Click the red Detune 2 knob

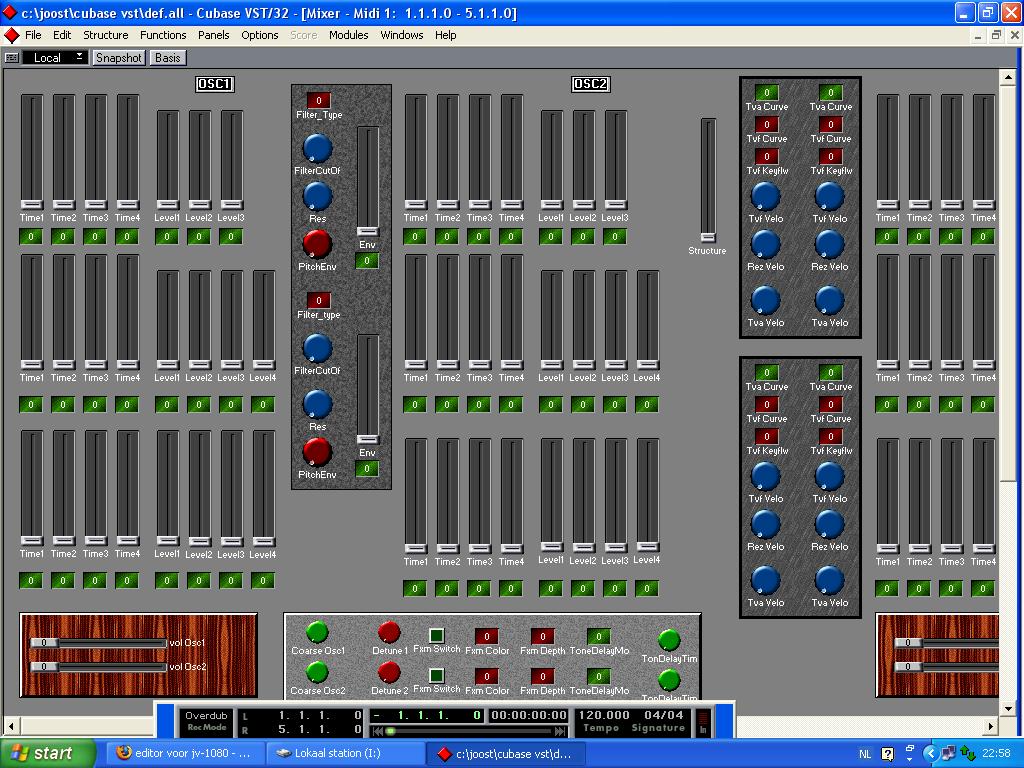click(389, 672)
